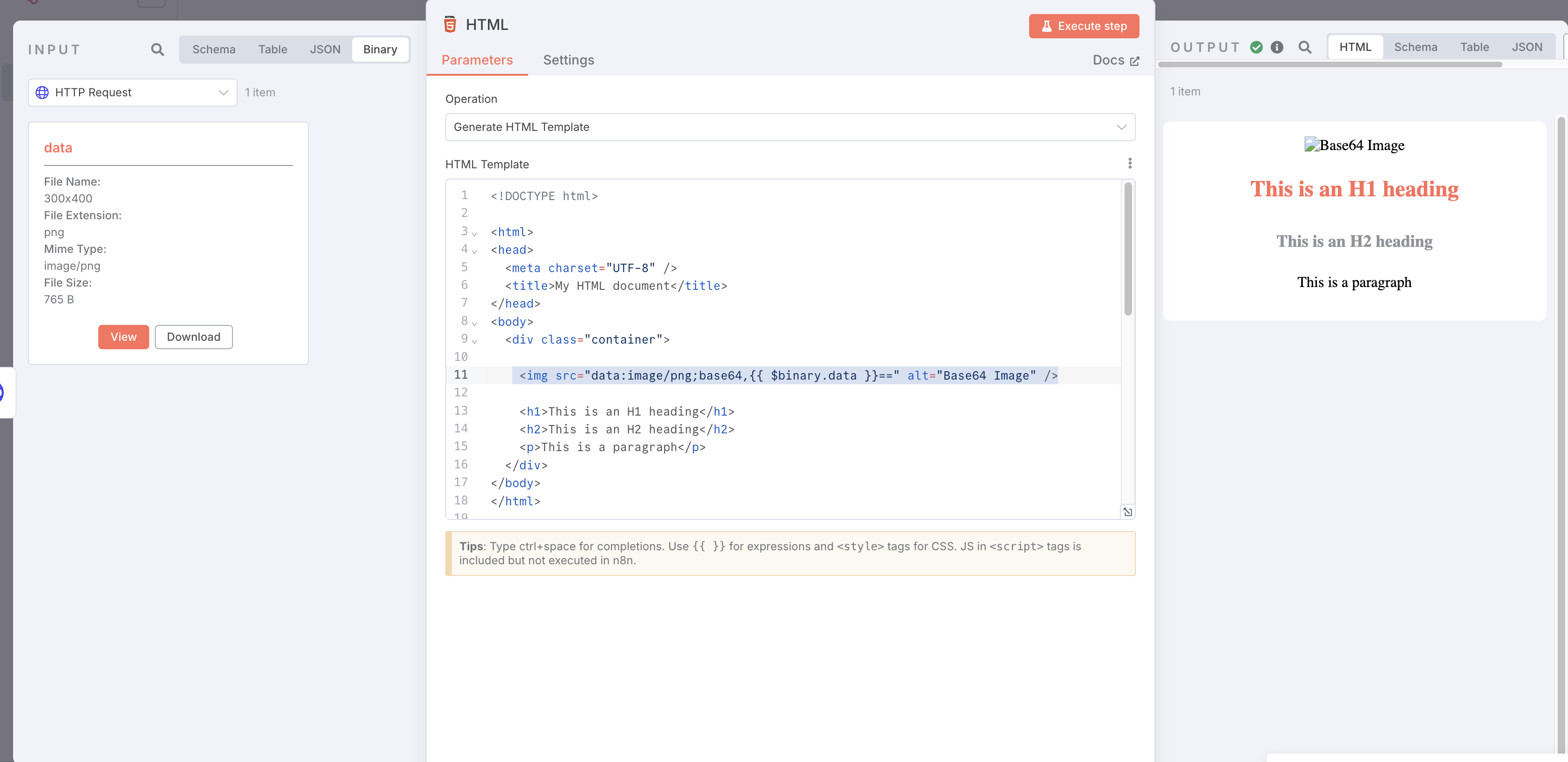The width and height of the screenshot is (1568, 762).
Task: Select output JSON view tab
Action: coord(1527,47)
